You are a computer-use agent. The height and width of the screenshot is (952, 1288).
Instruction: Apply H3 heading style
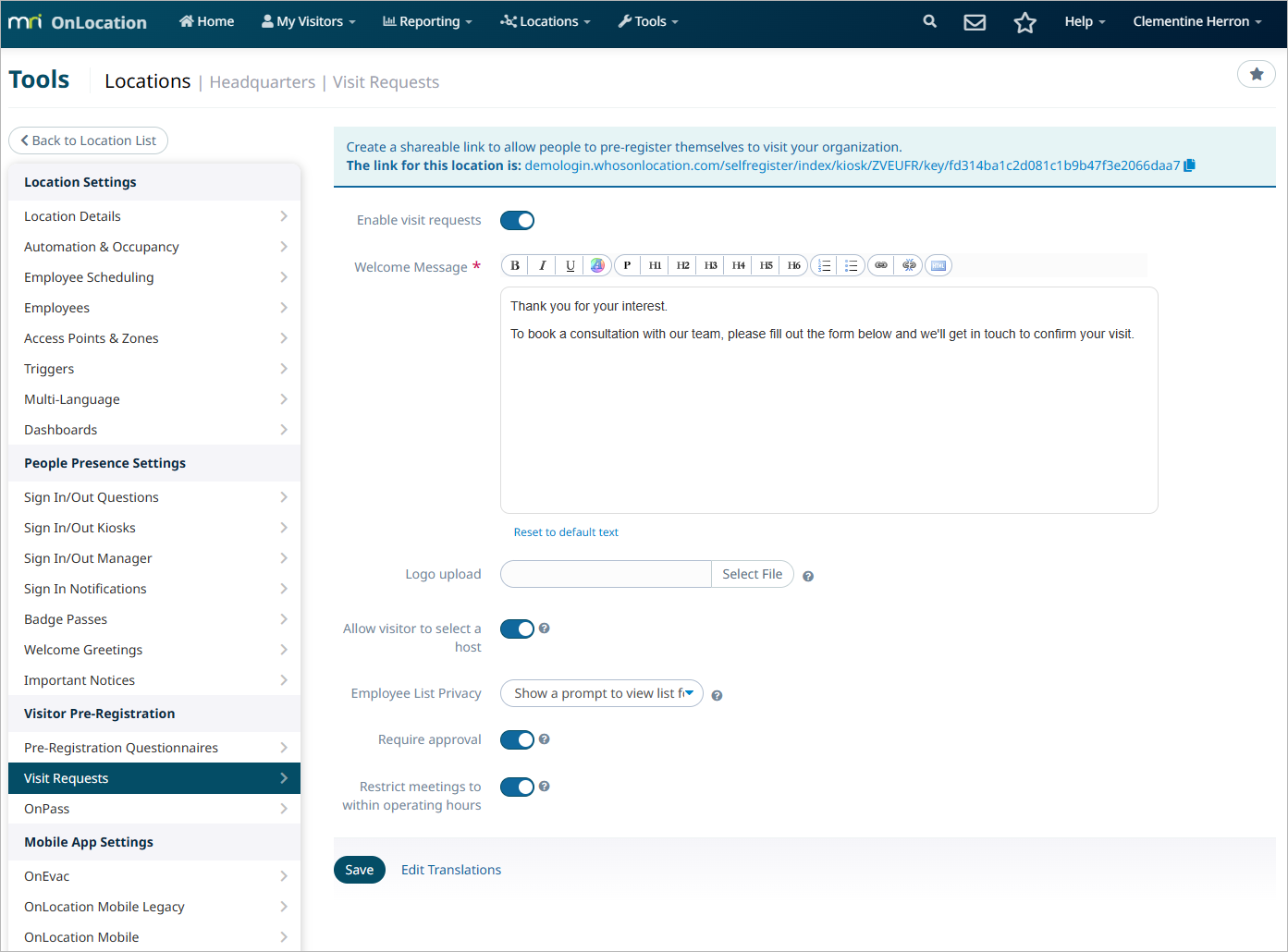click(x=710, y=265)
